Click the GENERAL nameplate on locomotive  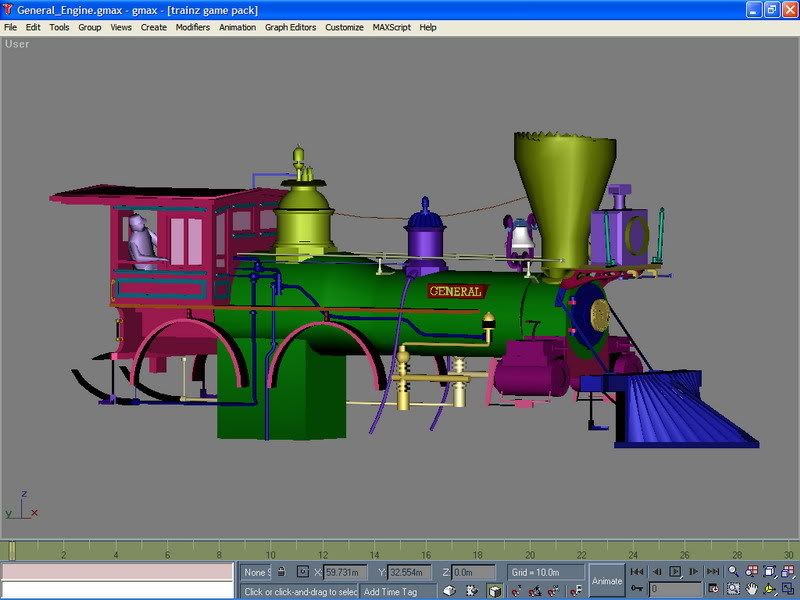pos(456,291)
